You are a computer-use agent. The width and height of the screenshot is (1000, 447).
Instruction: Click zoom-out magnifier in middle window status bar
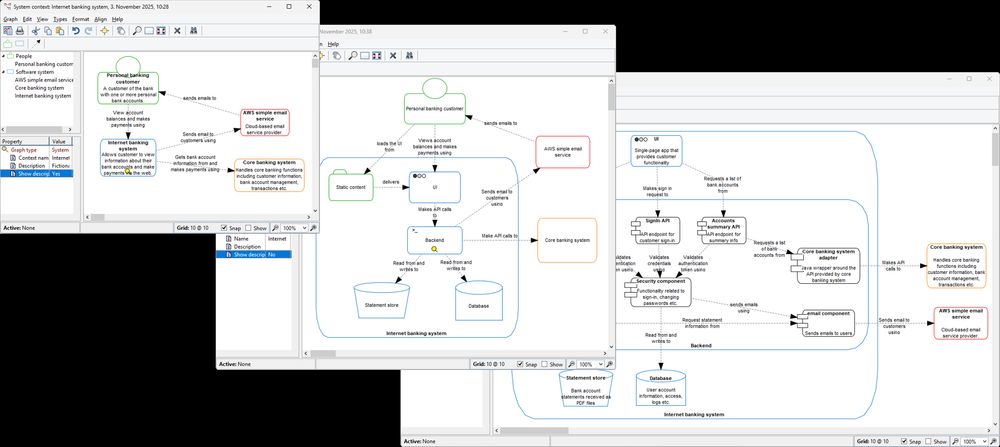tap(571, 364)
